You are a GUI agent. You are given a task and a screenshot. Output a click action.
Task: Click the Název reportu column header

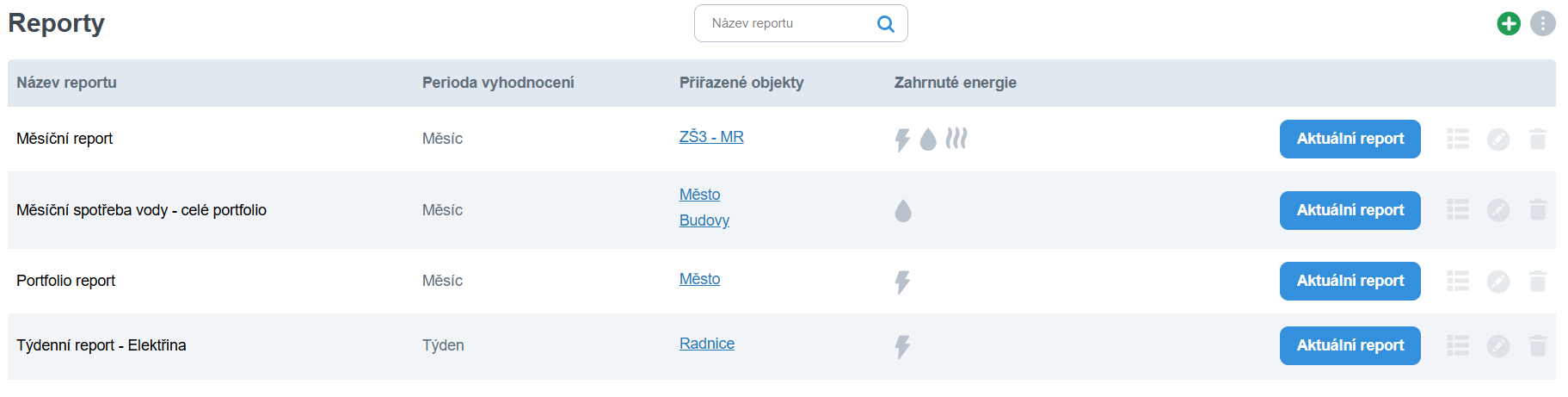[66, 83]
